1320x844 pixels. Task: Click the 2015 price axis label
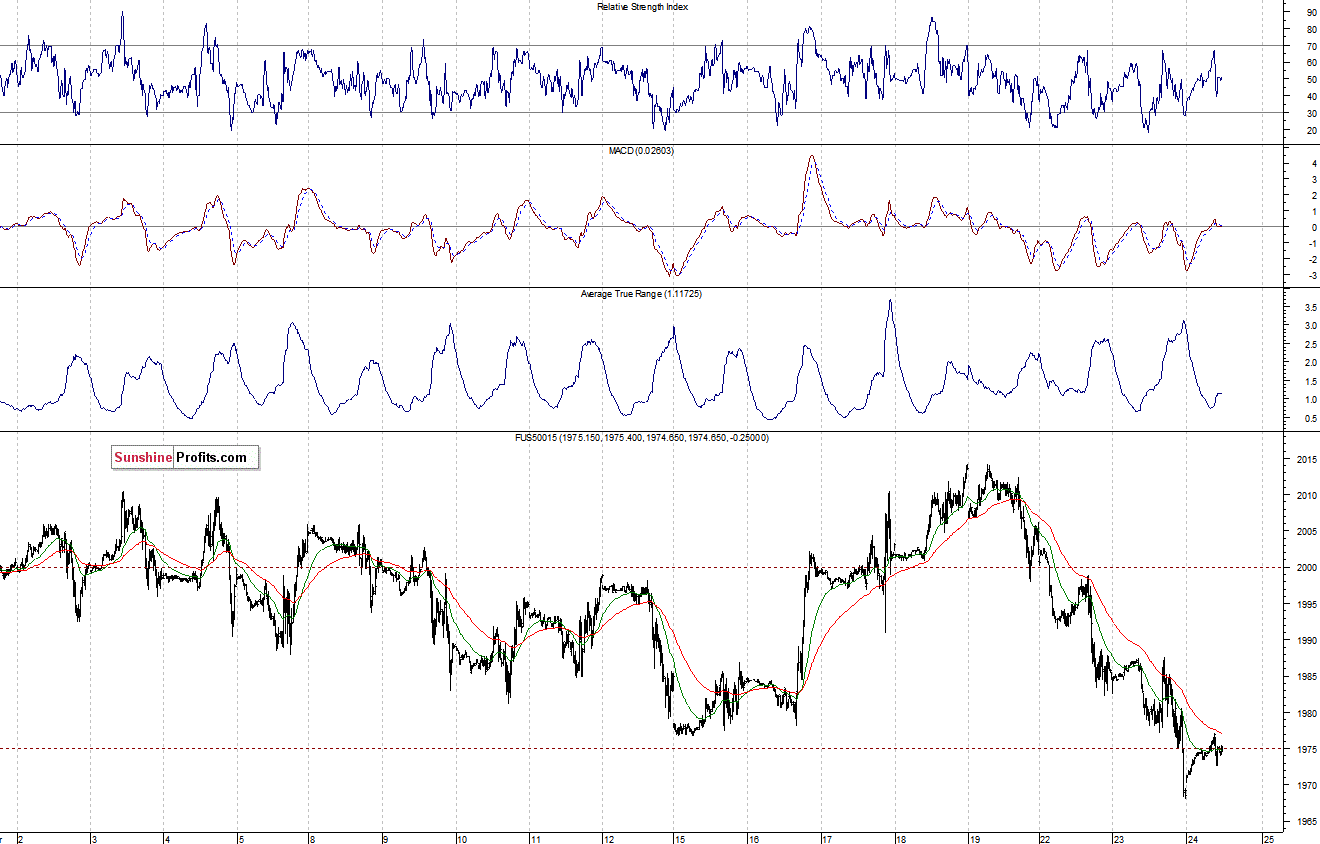point(1305,460)
